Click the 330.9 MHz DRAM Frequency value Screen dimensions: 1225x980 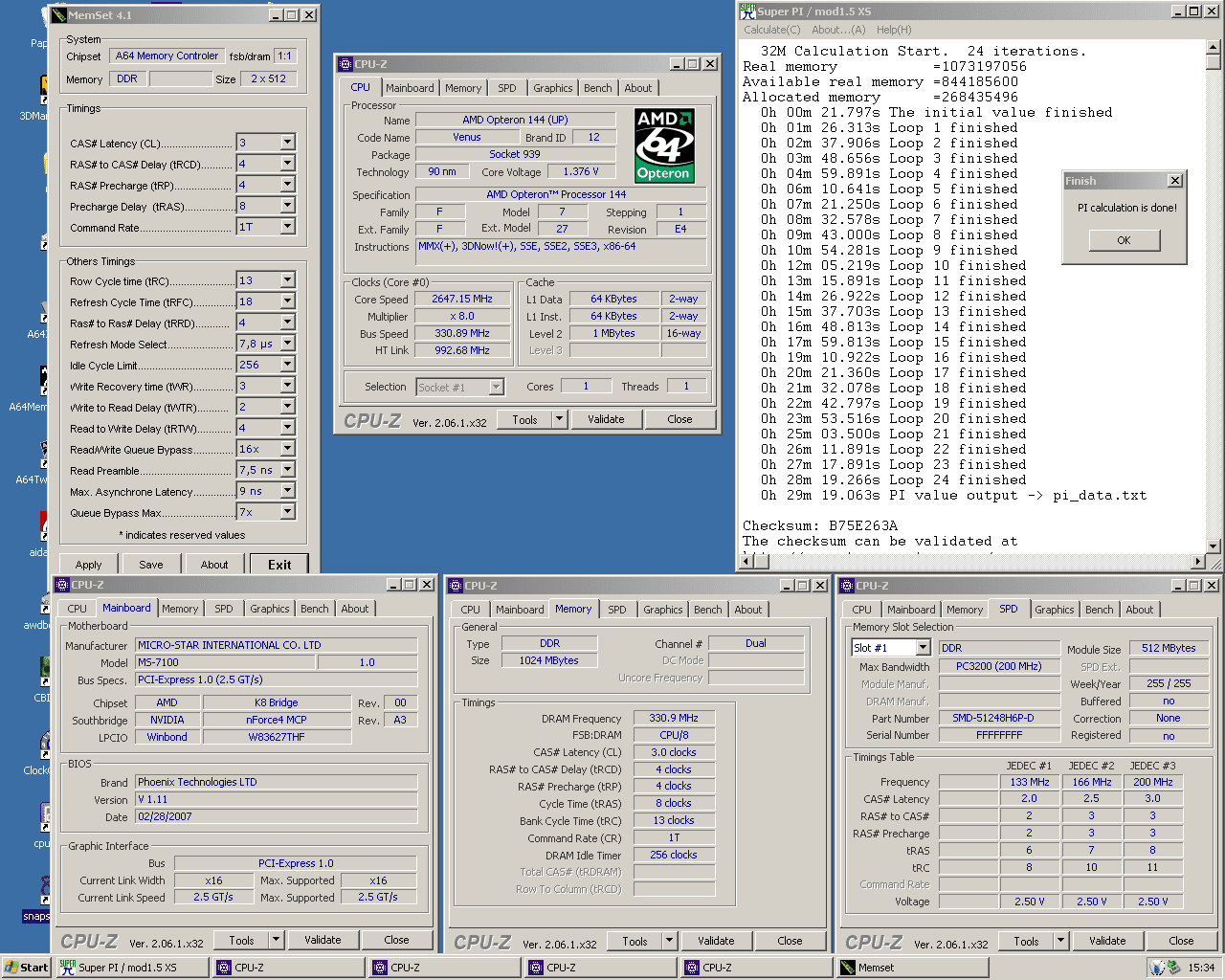(x=674, y=718)
